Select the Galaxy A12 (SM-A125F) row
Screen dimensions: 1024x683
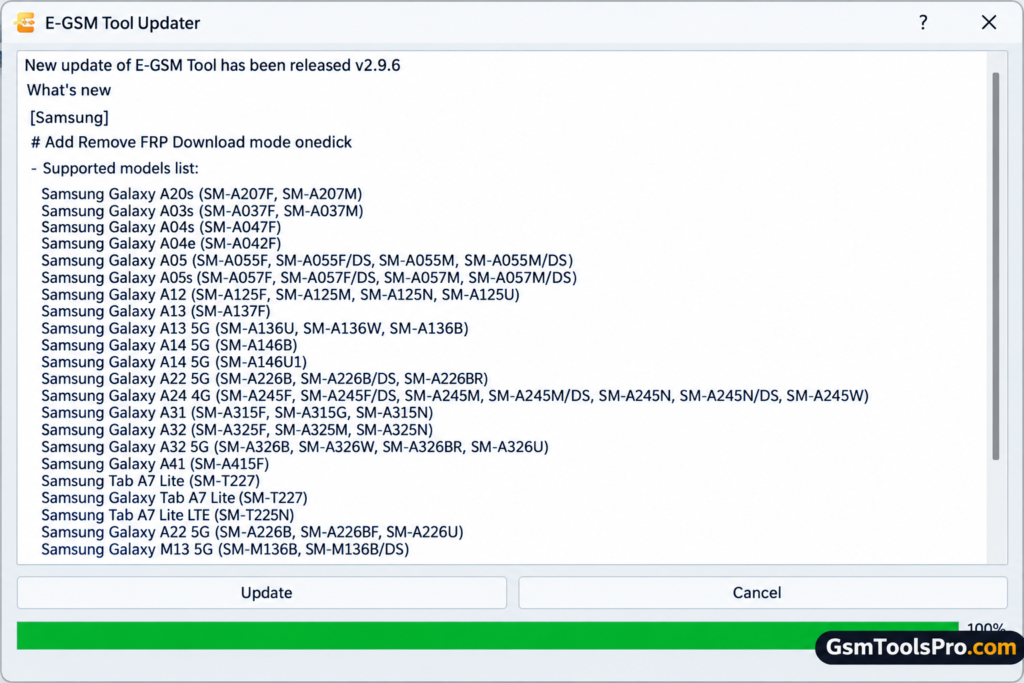click(x=281, y=294)
